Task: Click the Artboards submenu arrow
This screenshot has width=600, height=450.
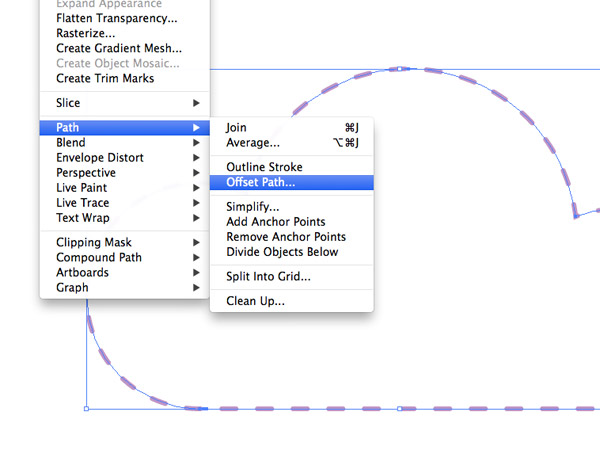Action: [x=196, y=272]
